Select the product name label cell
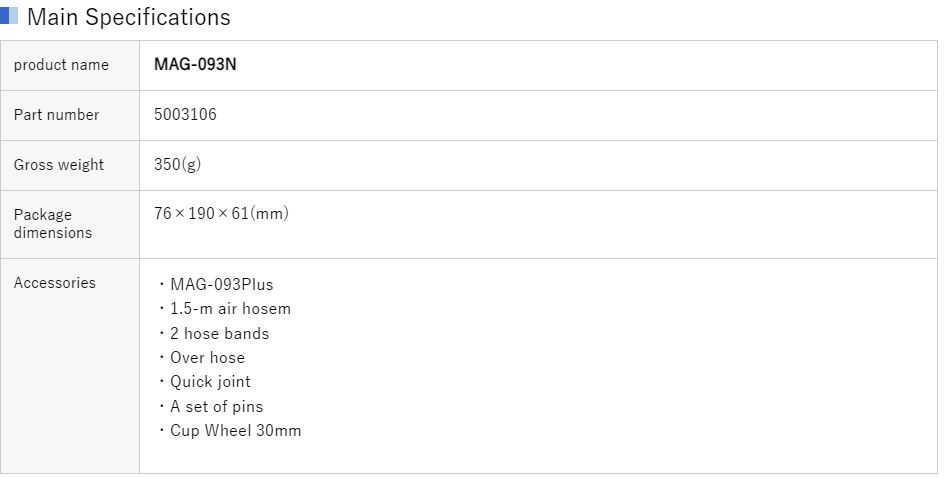 click(x=61, y=65)
